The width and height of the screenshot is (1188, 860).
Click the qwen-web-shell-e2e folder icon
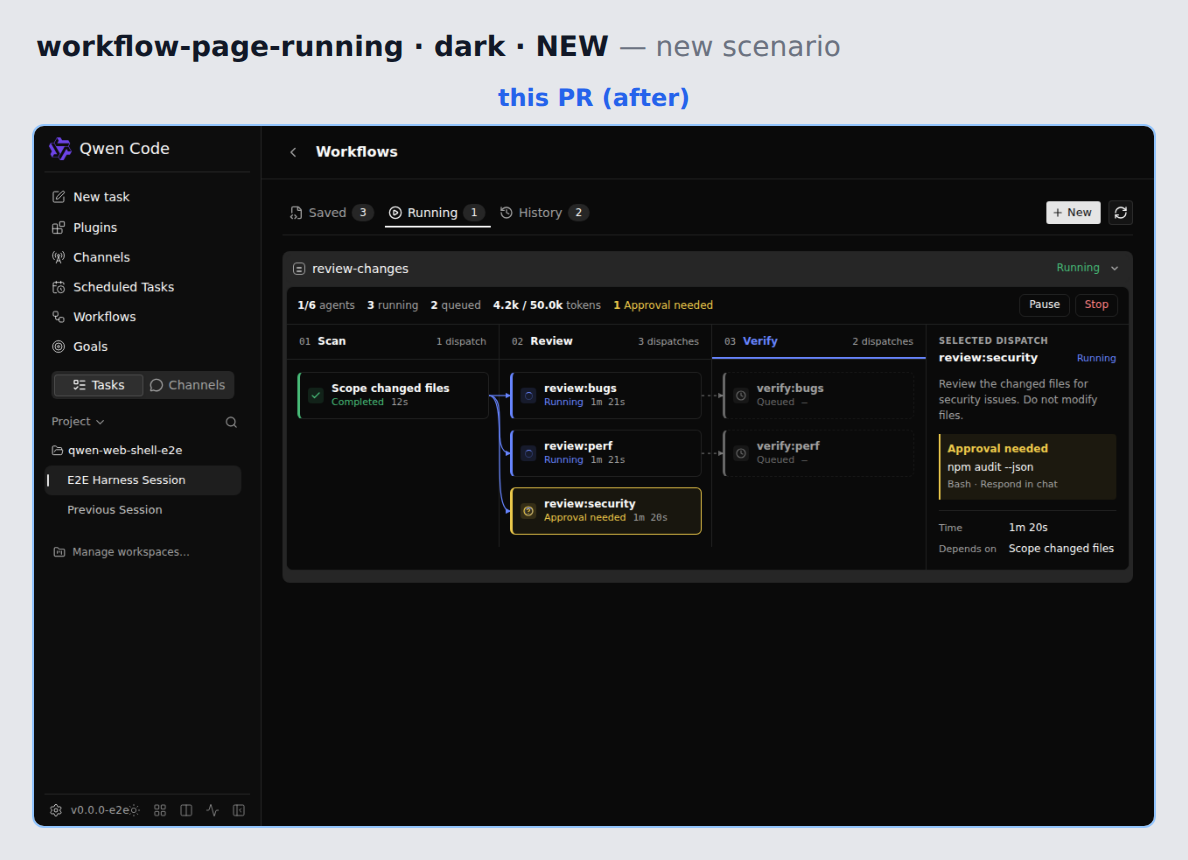(57, 450)
